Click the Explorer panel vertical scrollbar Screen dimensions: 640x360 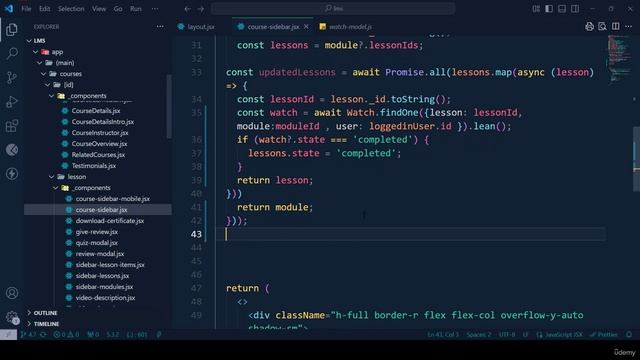coord(169,107)
